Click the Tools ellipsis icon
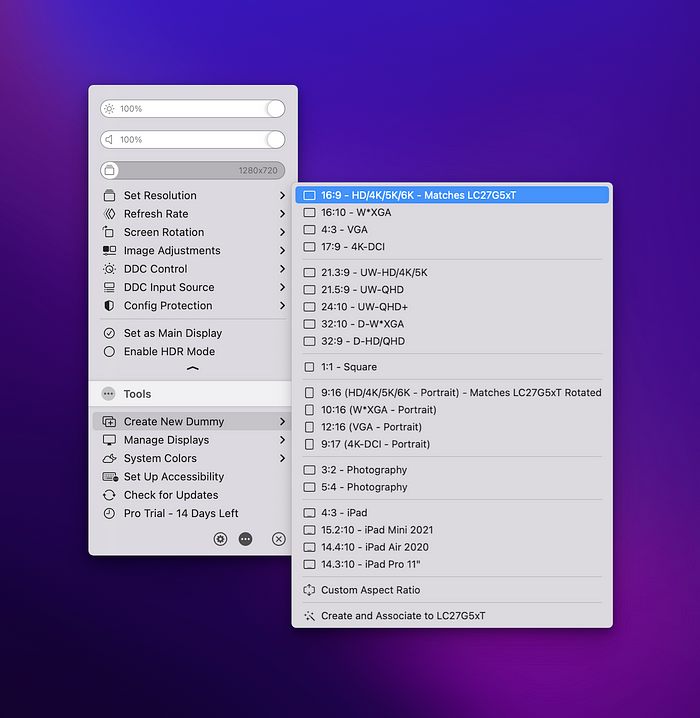 click(x=109, y=394)
